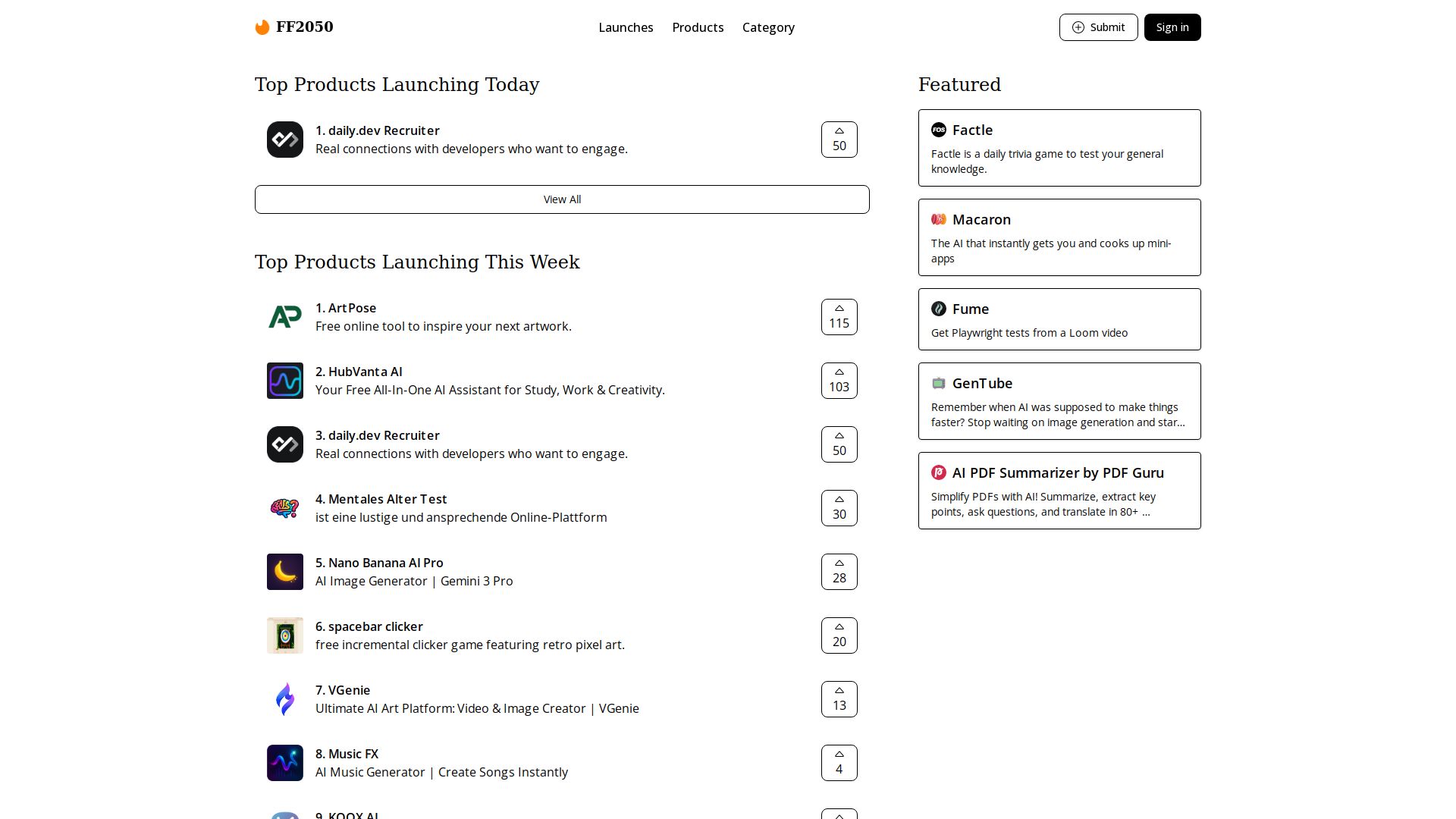This screenshot has width=1456, height=819.
Task: Click the Sign in button
Action: click(1172, 27)
